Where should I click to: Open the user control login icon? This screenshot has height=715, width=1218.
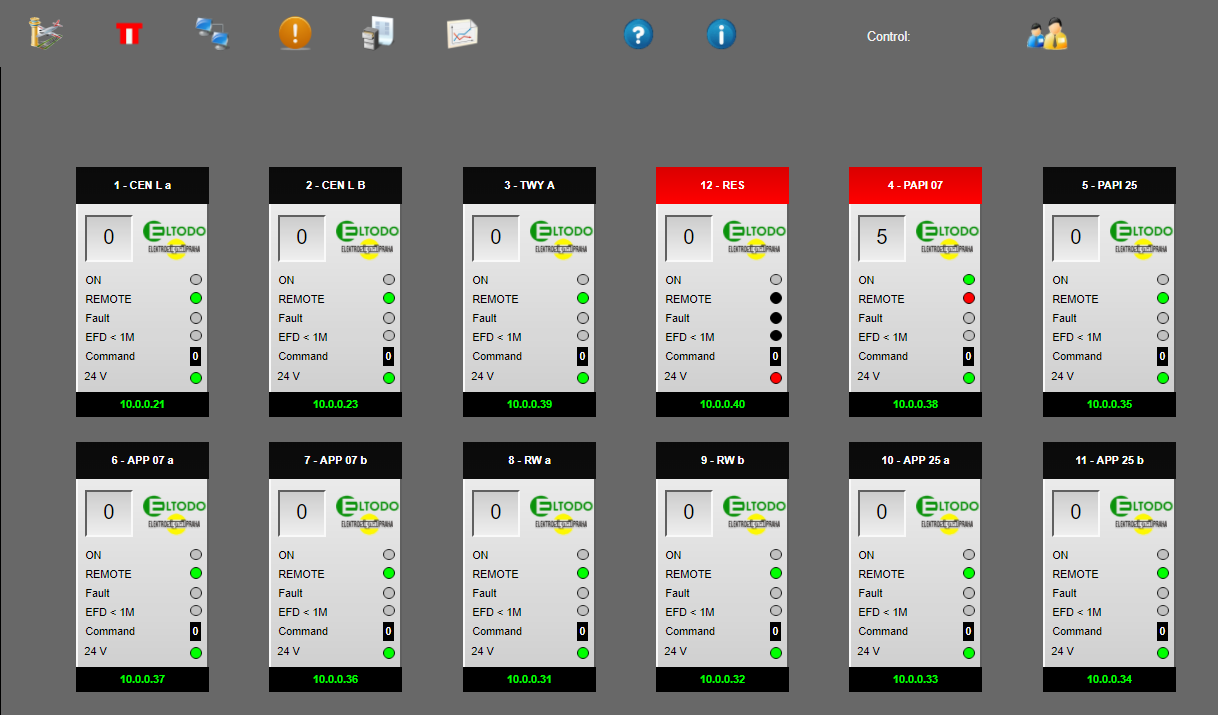(x=1047, y=34)
